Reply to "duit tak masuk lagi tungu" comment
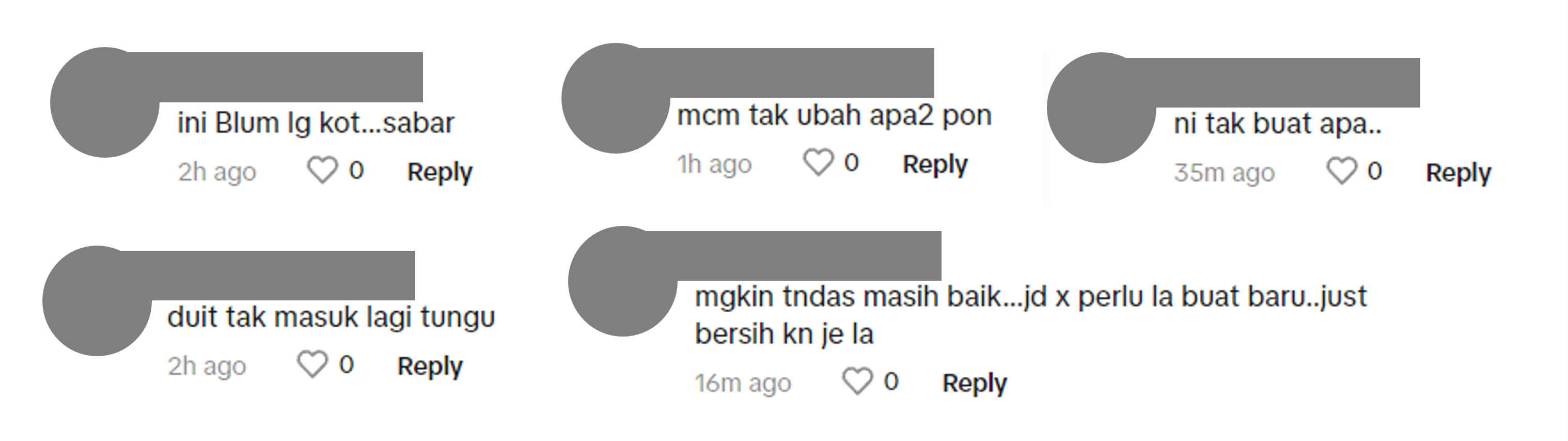 [430, 366]
